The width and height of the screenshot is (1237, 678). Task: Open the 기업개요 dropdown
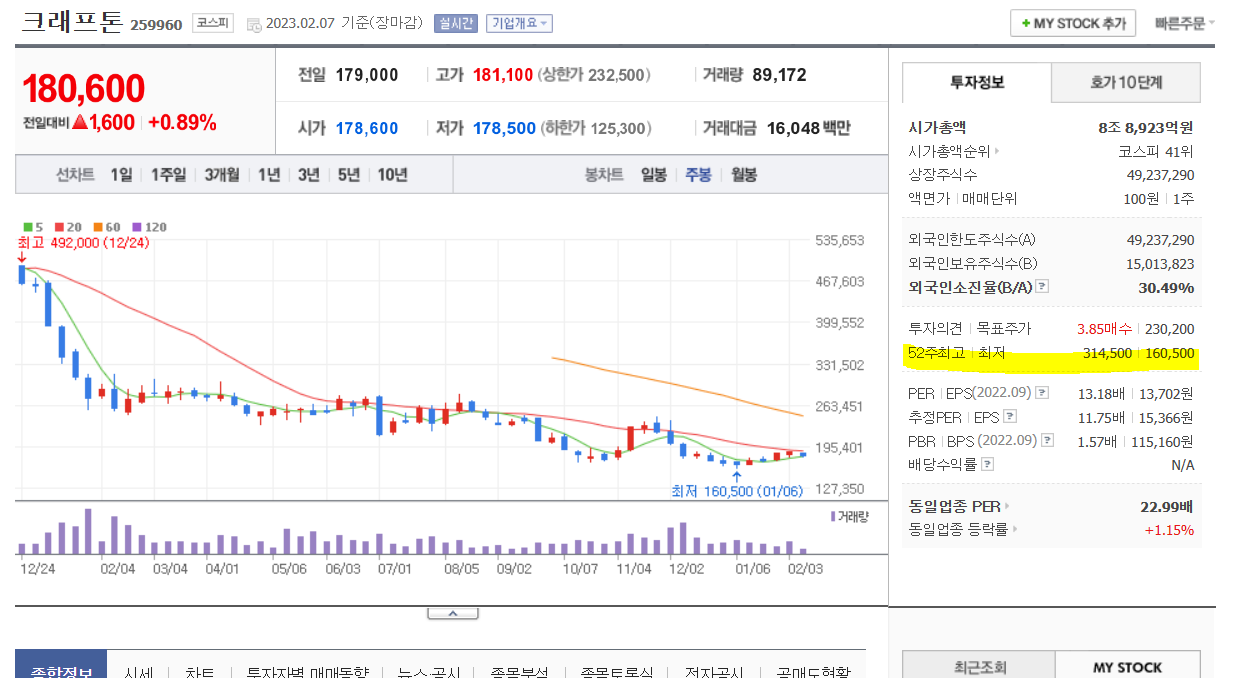point(519,23)
